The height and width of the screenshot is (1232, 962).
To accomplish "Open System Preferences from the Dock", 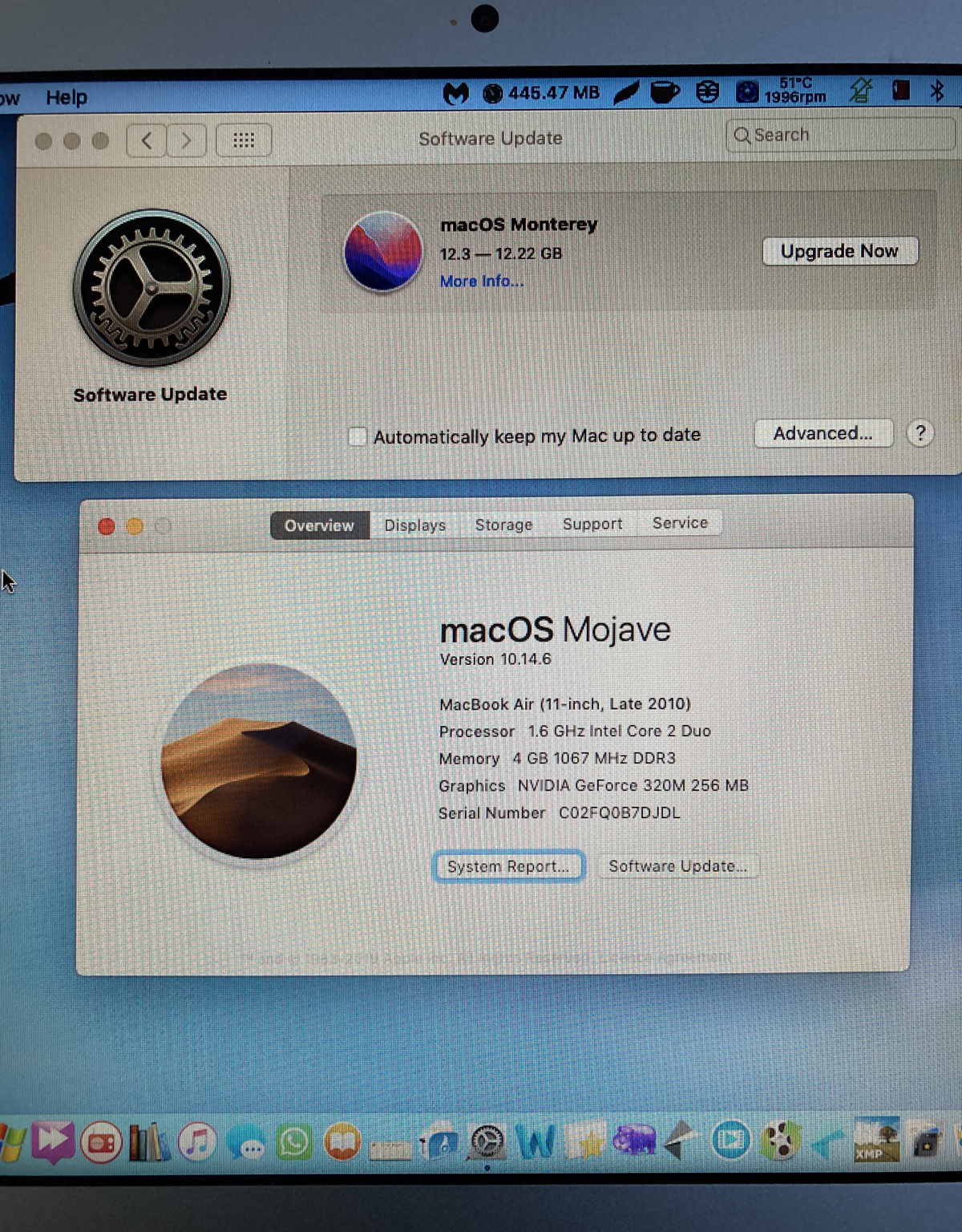I will [x=487, y=1142].
